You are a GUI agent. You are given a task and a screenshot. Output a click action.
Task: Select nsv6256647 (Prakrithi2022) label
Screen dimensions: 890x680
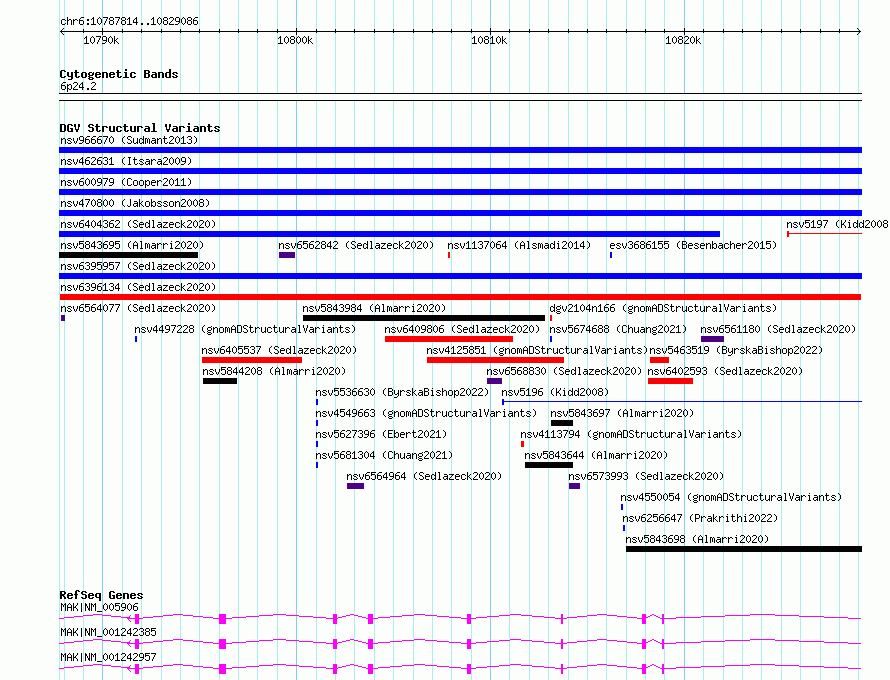pos(700,518)
